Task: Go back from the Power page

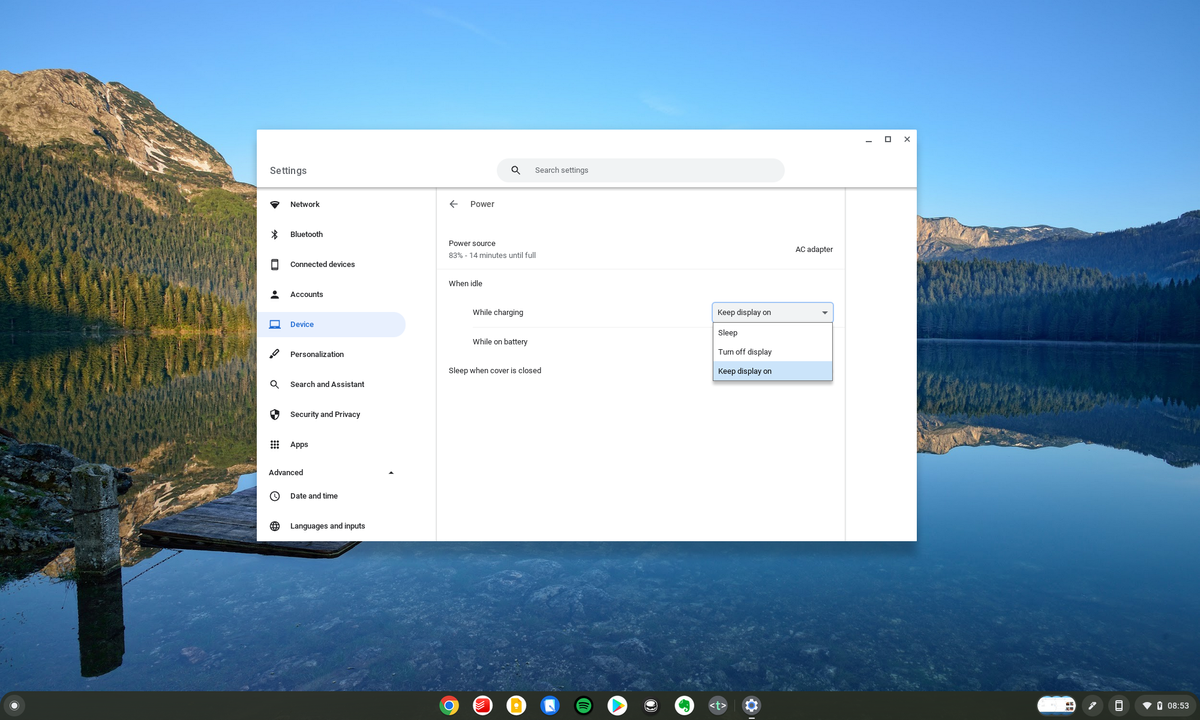Action: [x=454, y=203]
